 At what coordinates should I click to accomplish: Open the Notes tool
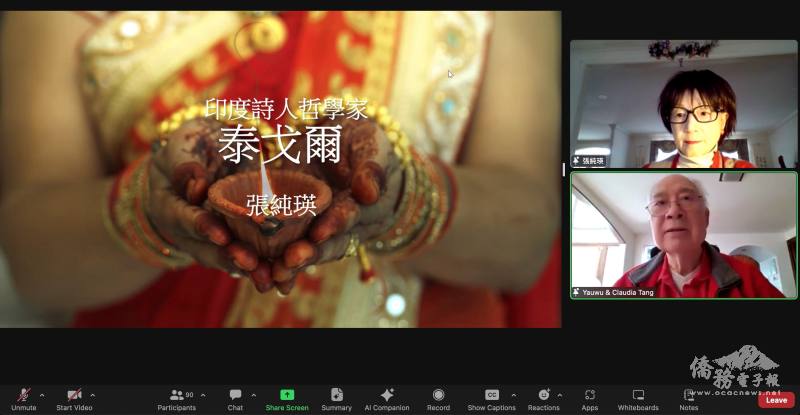[x=688, y=396]
